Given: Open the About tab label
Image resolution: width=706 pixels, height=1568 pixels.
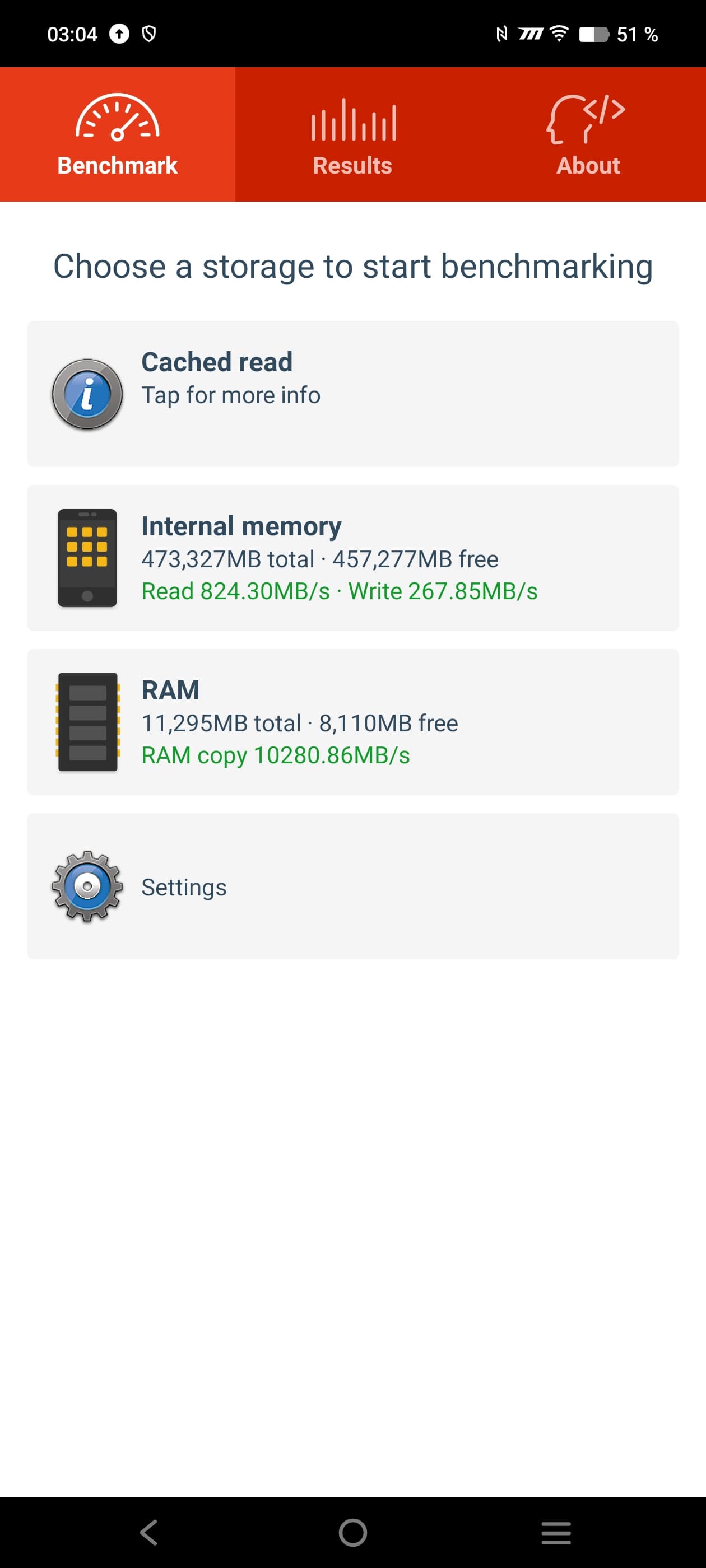Looking at the screenshot, I should click(x=588, y=166).
